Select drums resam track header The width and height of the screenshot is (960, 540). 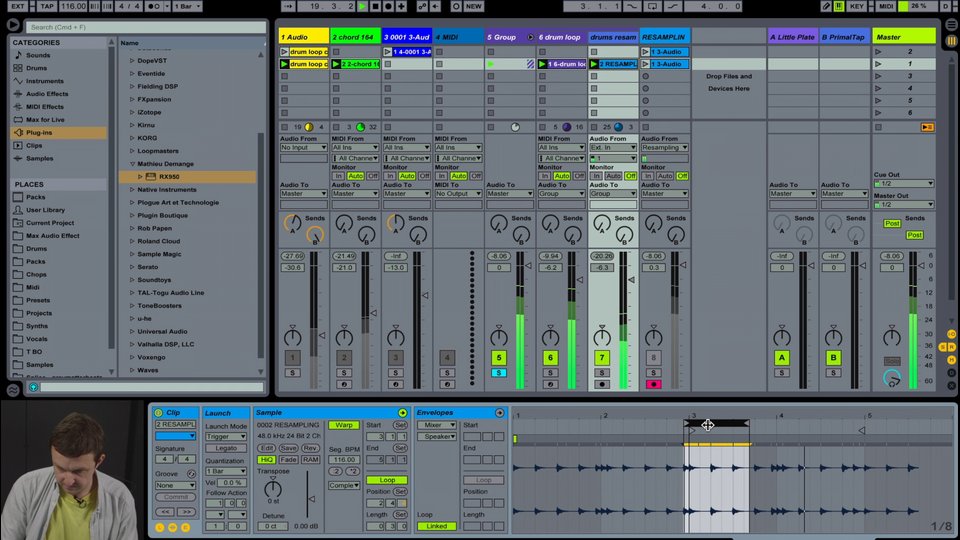point(613,37)
